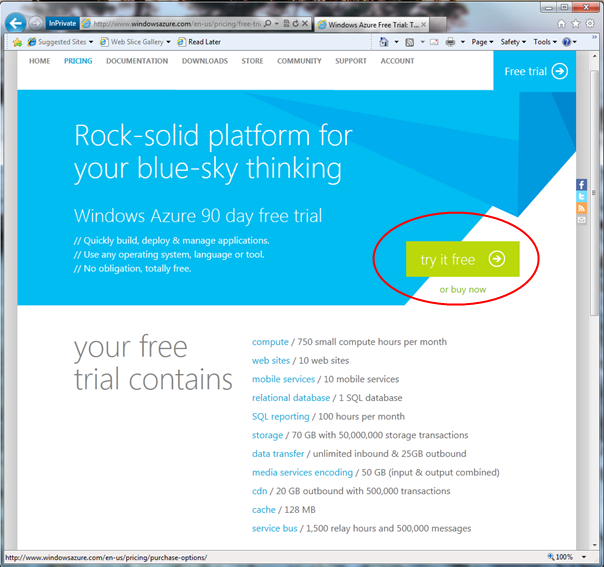Open the Suggested Sites favorites item
The width and height of the screenshot is (604, 567).
60,42
